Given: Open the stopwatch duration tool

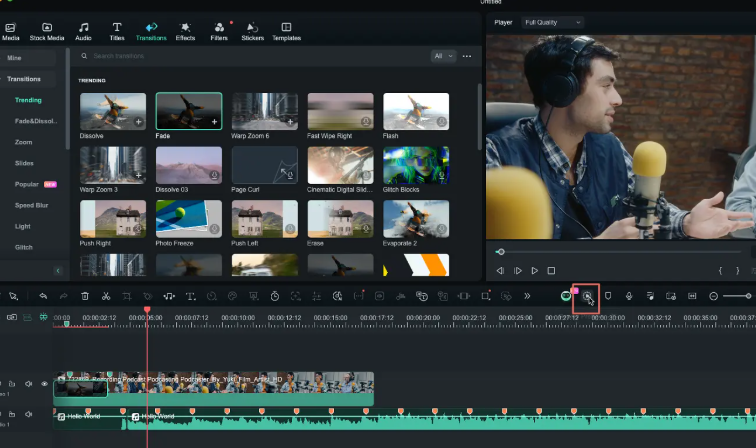Looking at the screenshot, I should click(275, 296).
